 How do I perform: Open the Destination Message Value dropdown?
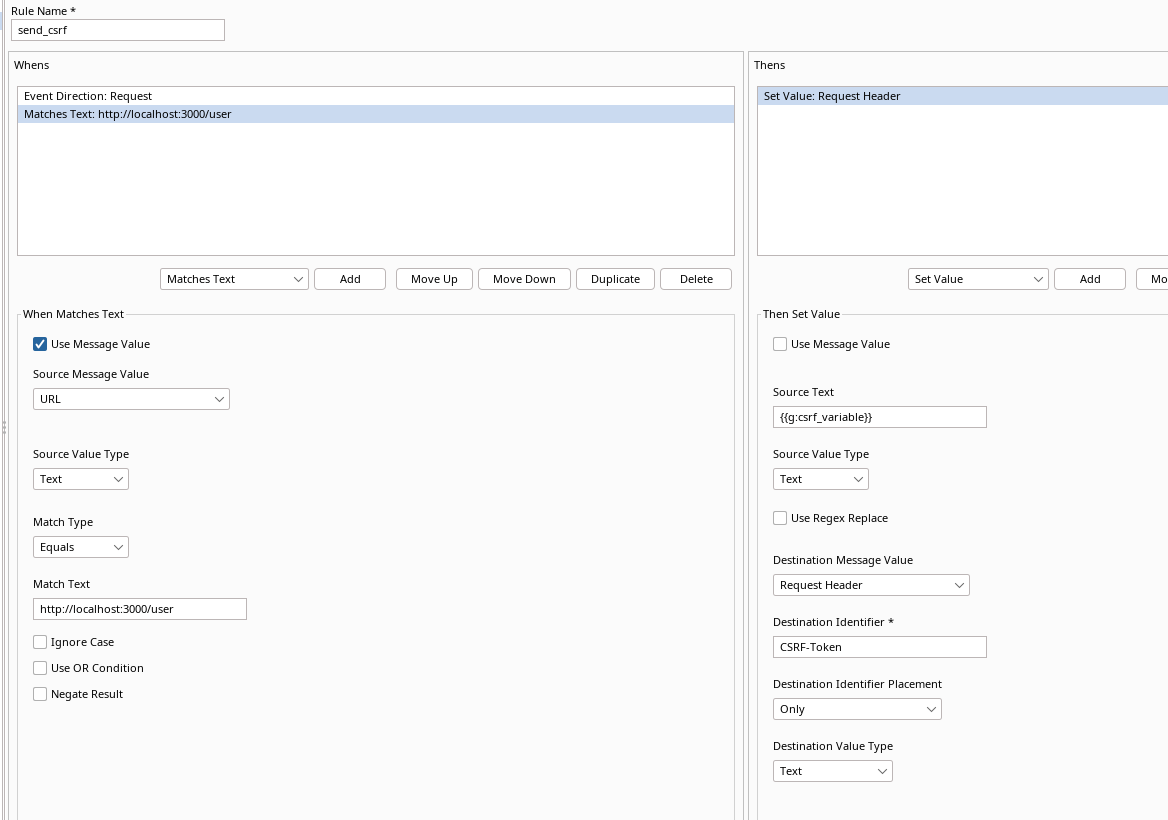pos(871,584)
